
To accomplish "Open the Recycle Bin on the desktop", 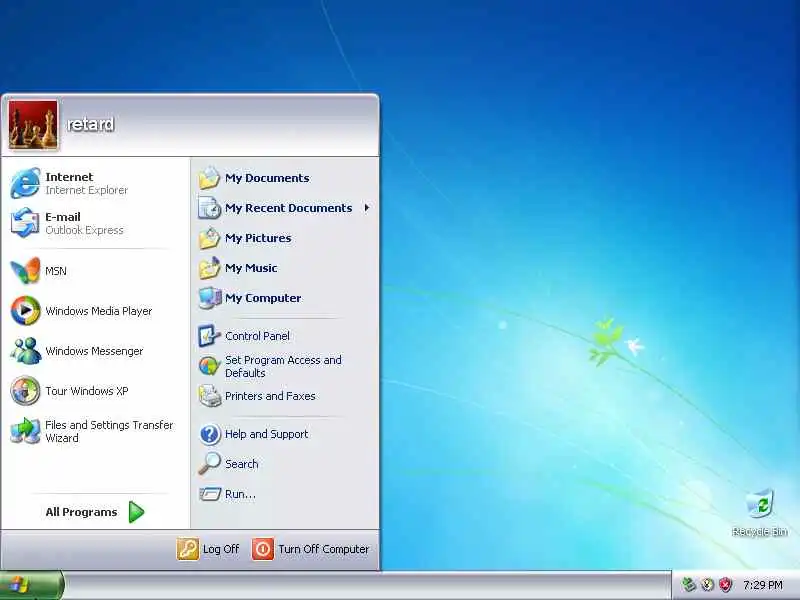I will click(760, 513).
